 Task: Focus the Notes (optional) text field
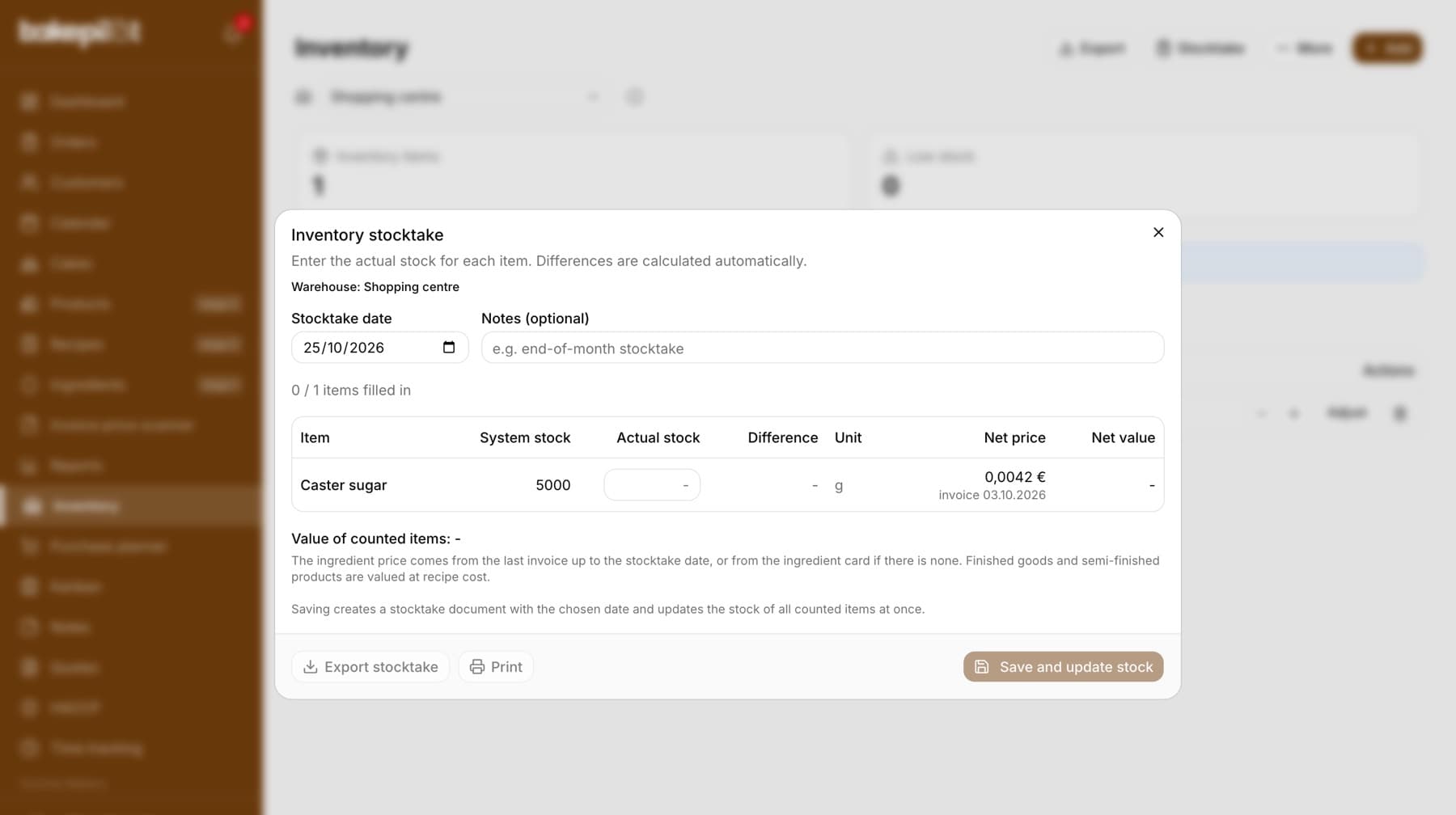(823, 348)
